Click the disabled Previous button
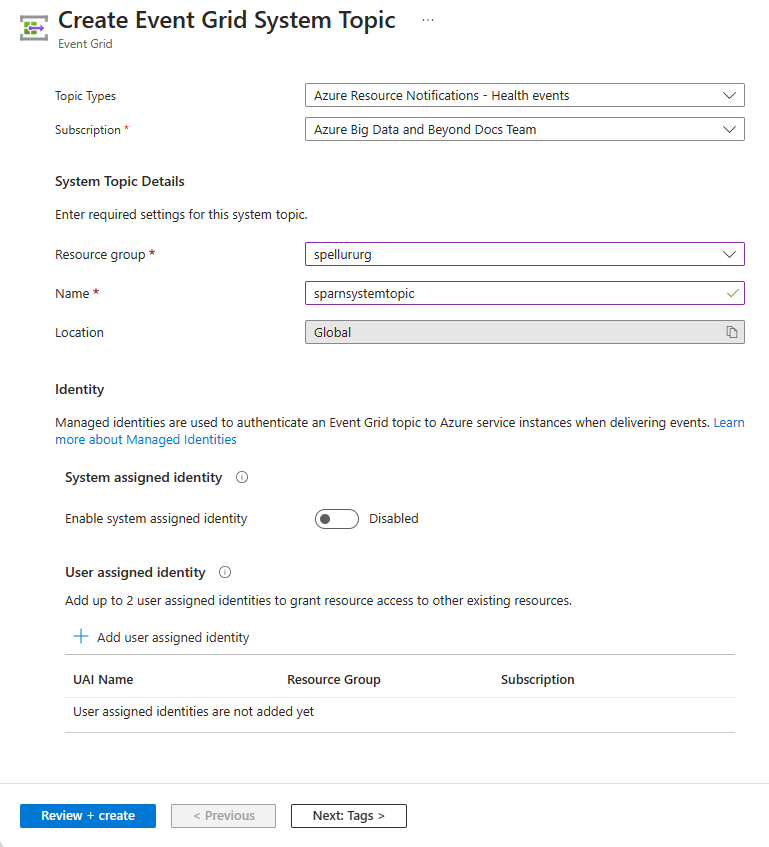This screenshot has height=847, width=769. 223,816
